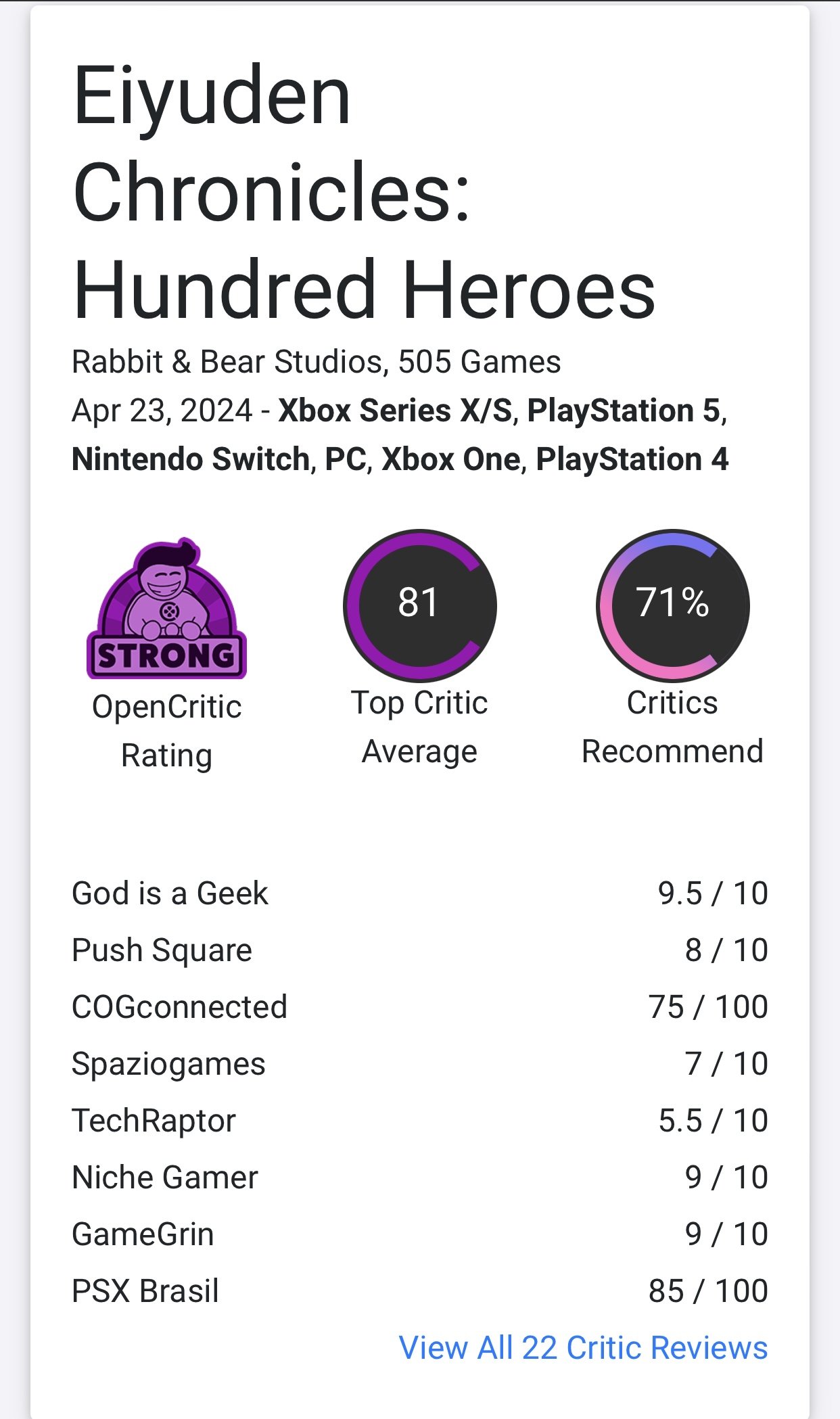Click the OpenCritic STRONG rating badge
Viewport: 840px width, 1419px height.
(166, 608)
